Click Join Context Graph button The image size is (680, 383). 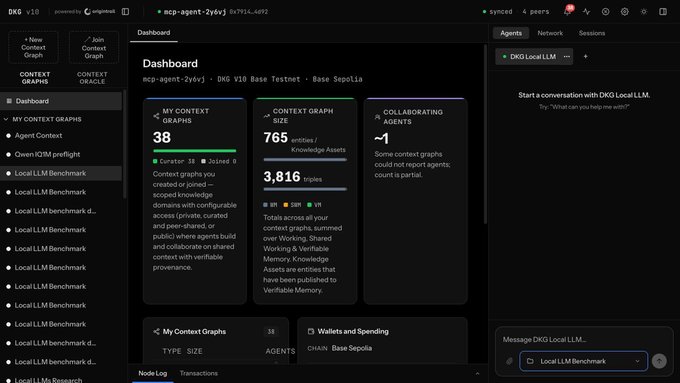(94, 47)
